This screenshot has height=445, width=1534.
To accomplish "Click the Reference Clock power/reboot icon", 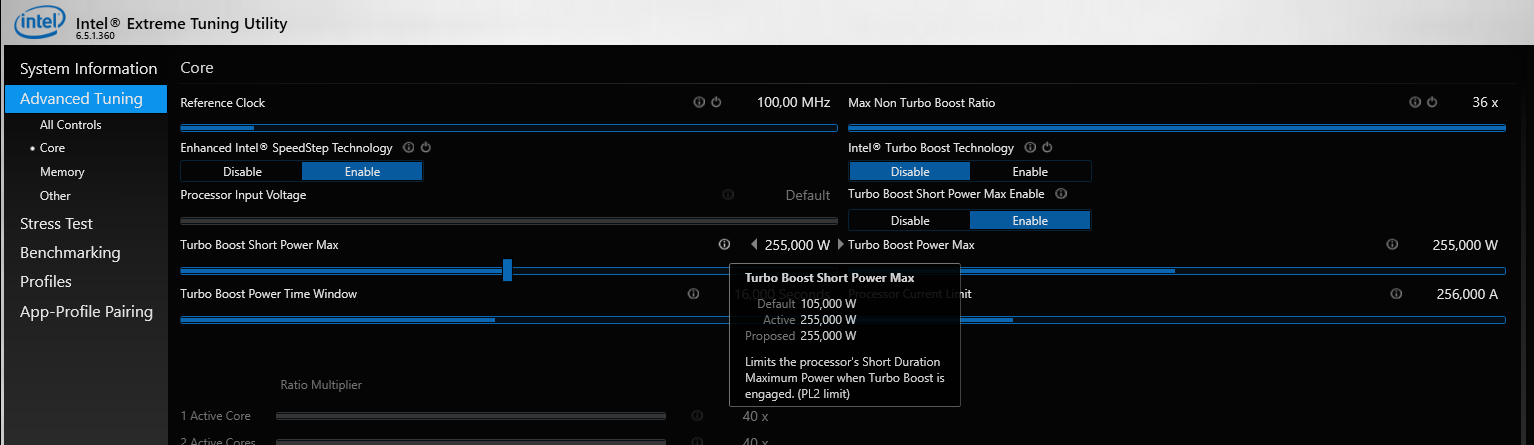I will [716, 102].
